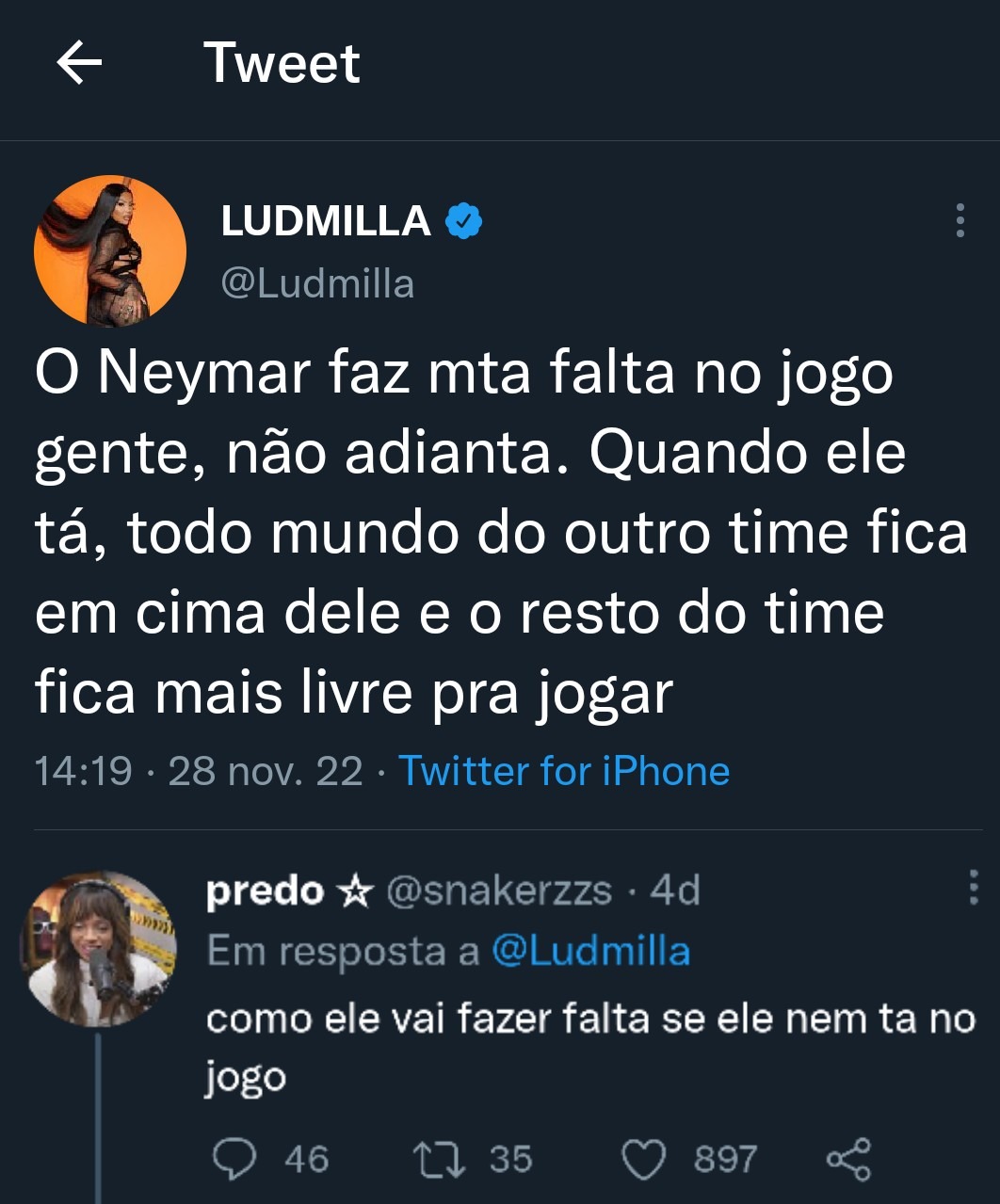
Task: Open predo's profile avatar
Action: coord(99,948)
